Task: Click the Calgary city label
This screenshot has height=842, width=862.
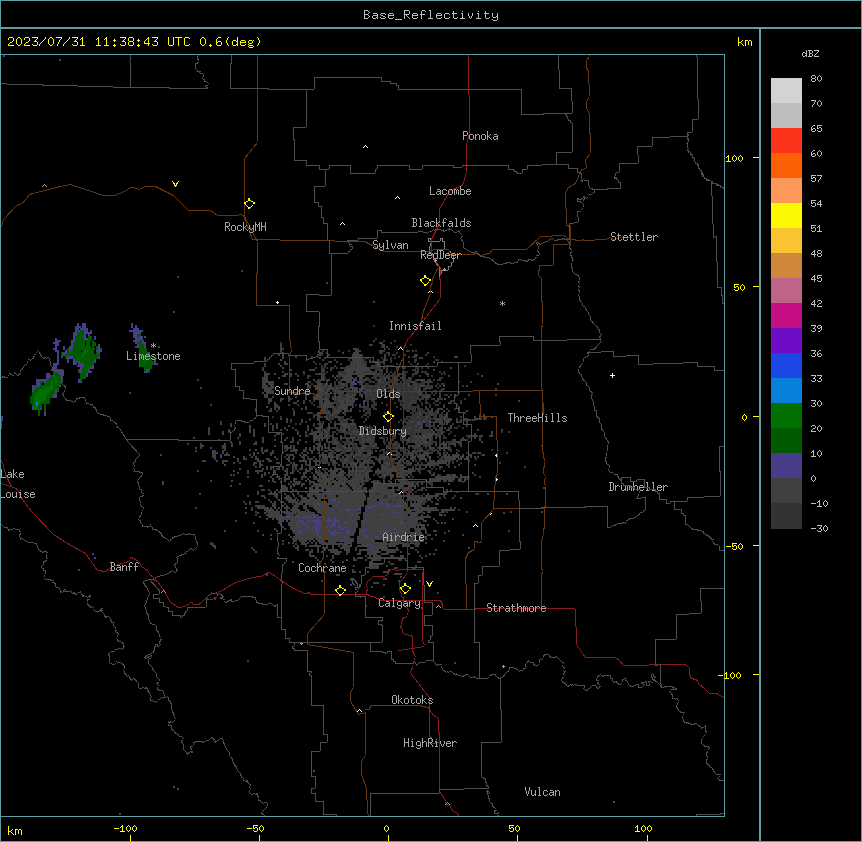Action: point(399,603)
